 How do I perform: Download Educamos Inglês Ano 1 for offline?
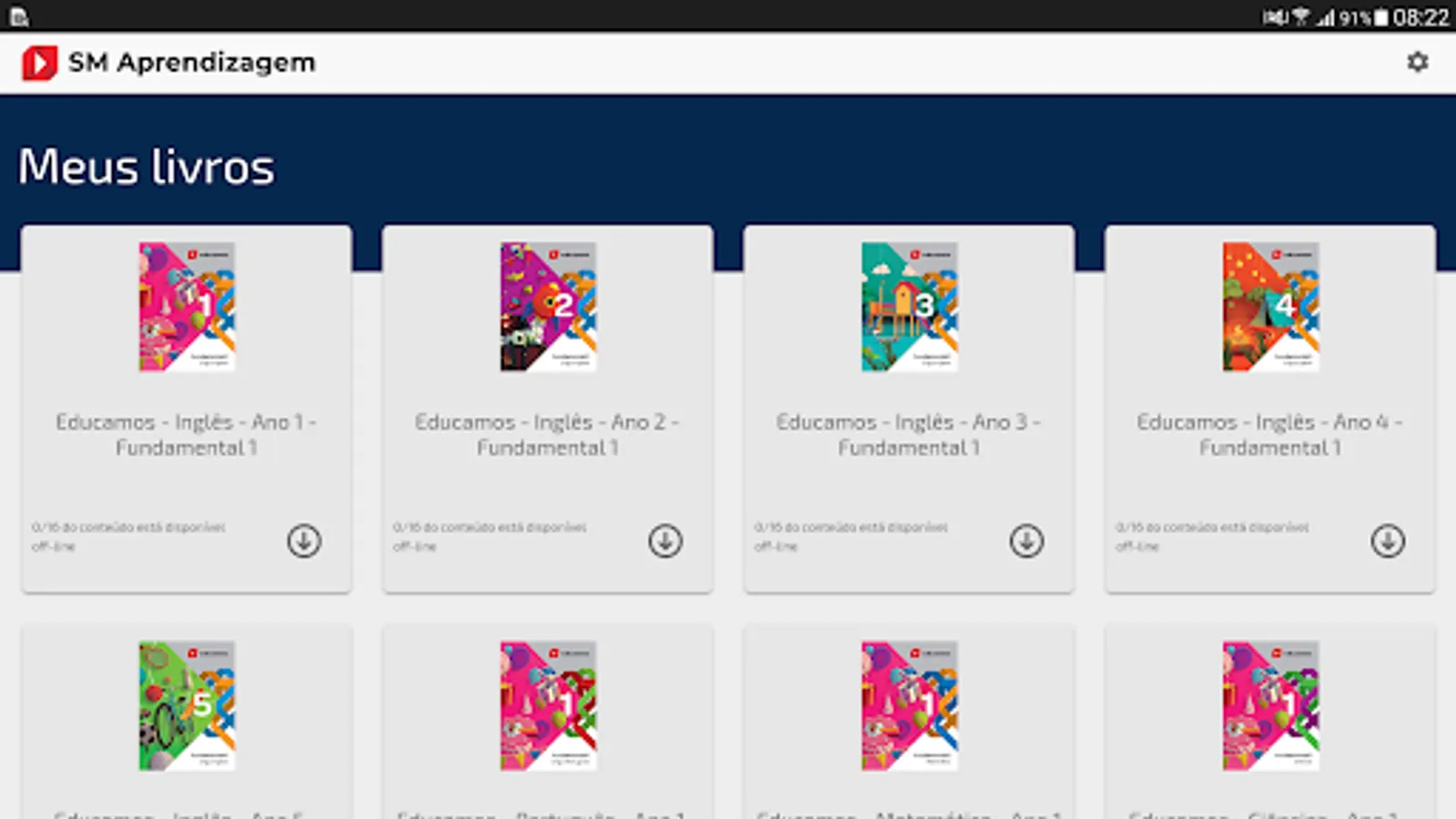point(304,541)
